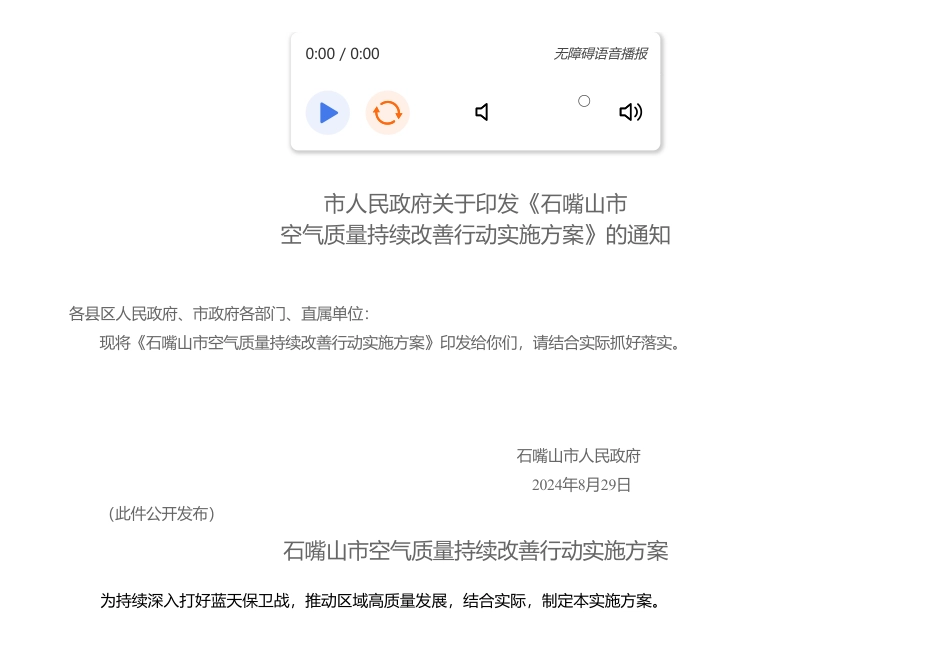Viewport: 950px width, 672px height.
Task: Click the volume-down speaker icon
Action: 482,112
